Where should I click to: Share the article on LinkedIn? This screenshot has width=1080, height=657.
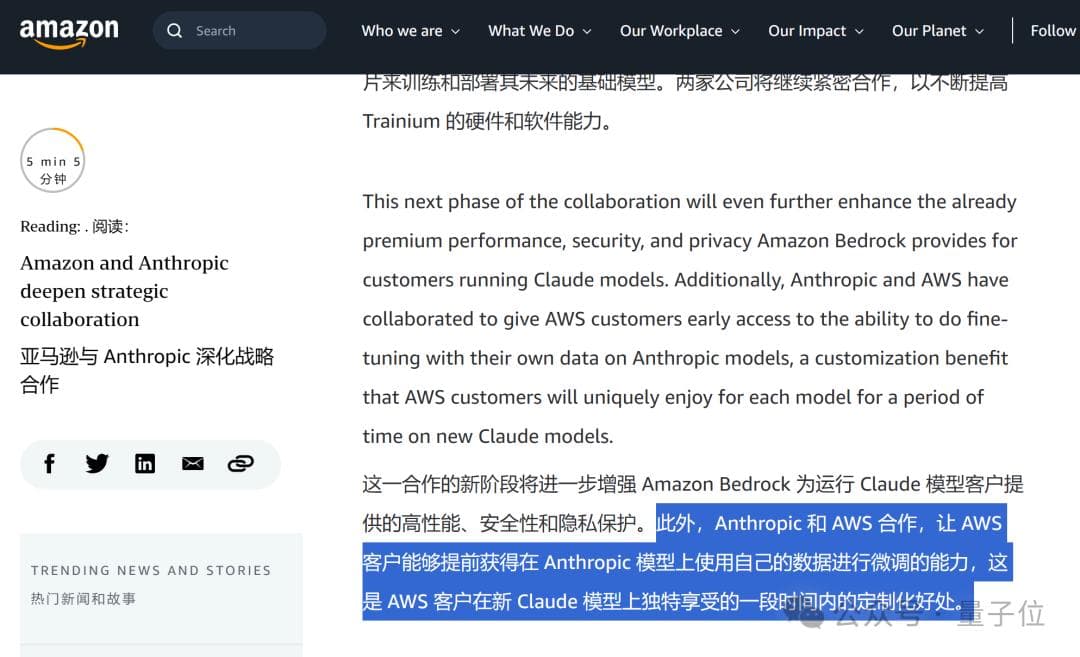[145, 464]
